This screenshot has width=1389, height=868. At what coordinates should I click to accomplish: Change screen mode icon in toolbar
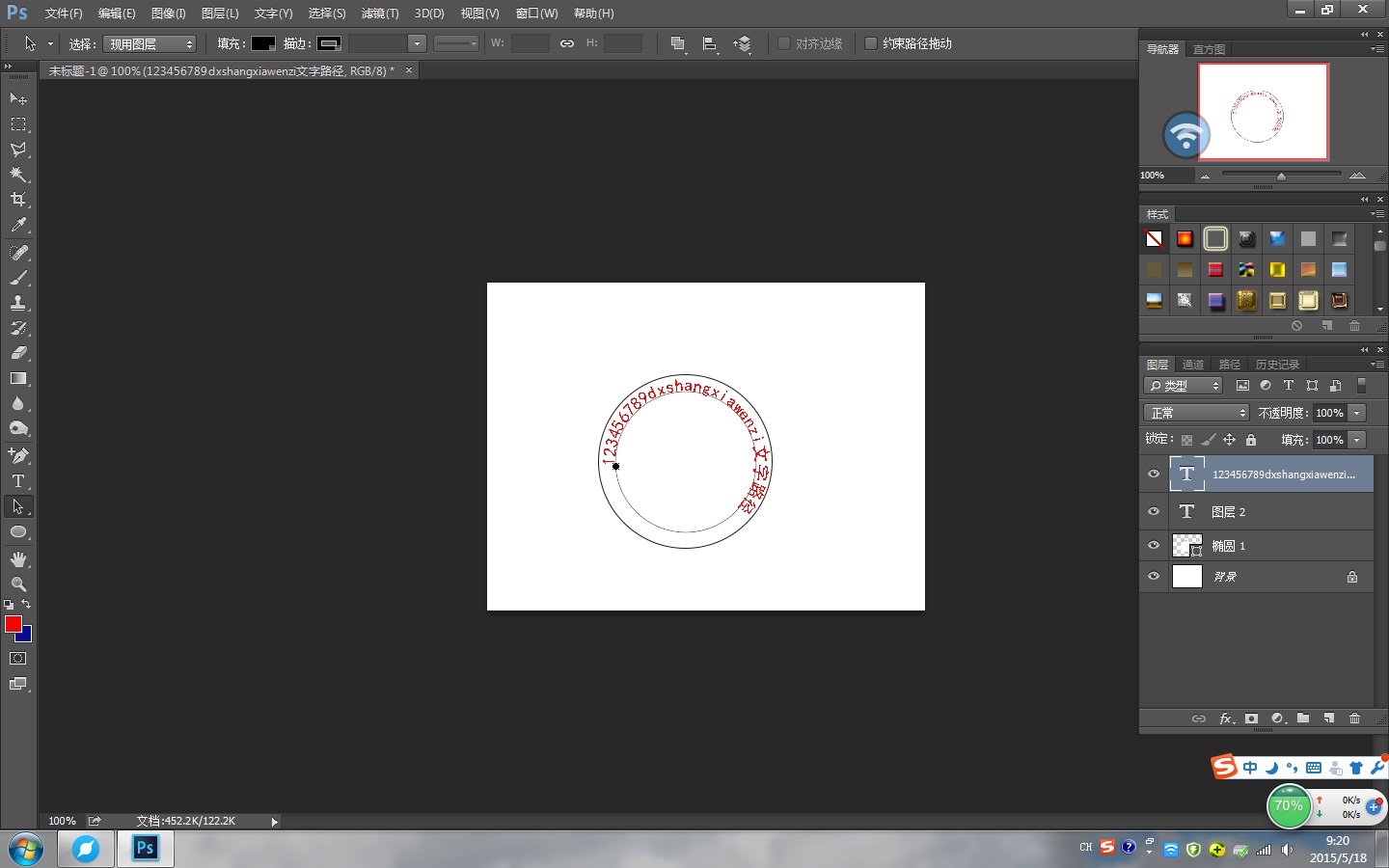point(18,684)
